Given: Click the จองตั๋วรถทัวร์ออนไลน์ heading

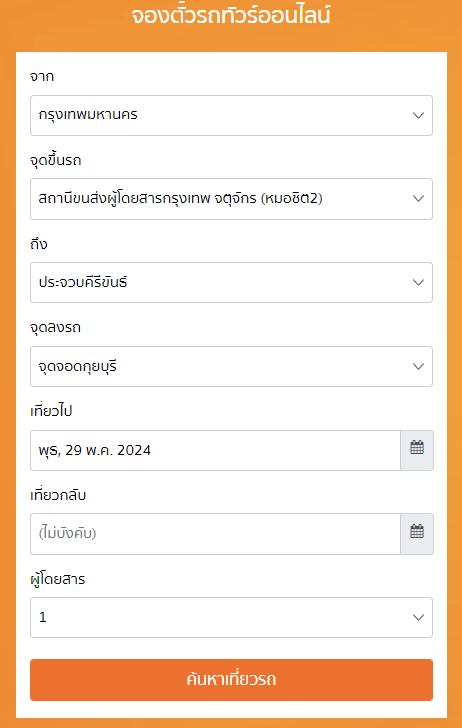Looking at the screenshot, I should coord(231,16).
